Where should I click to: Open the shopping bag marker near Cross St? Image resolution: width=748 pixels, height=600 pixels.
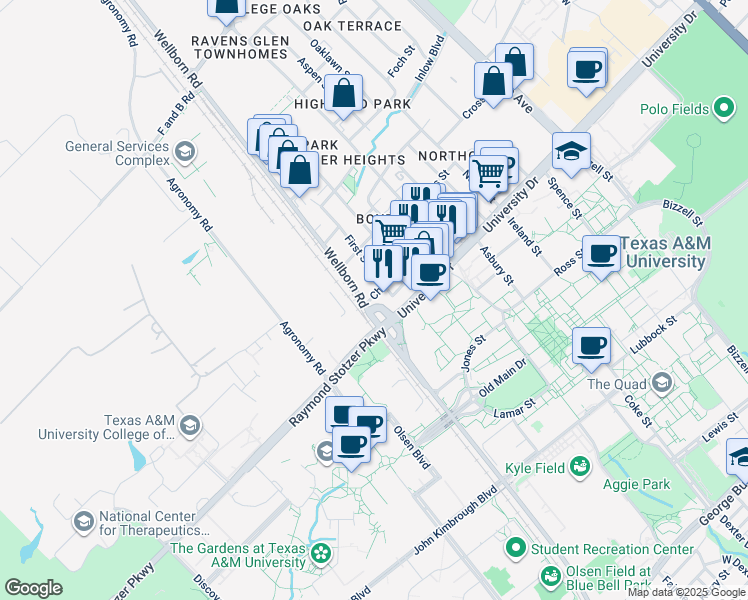(493, 82)
